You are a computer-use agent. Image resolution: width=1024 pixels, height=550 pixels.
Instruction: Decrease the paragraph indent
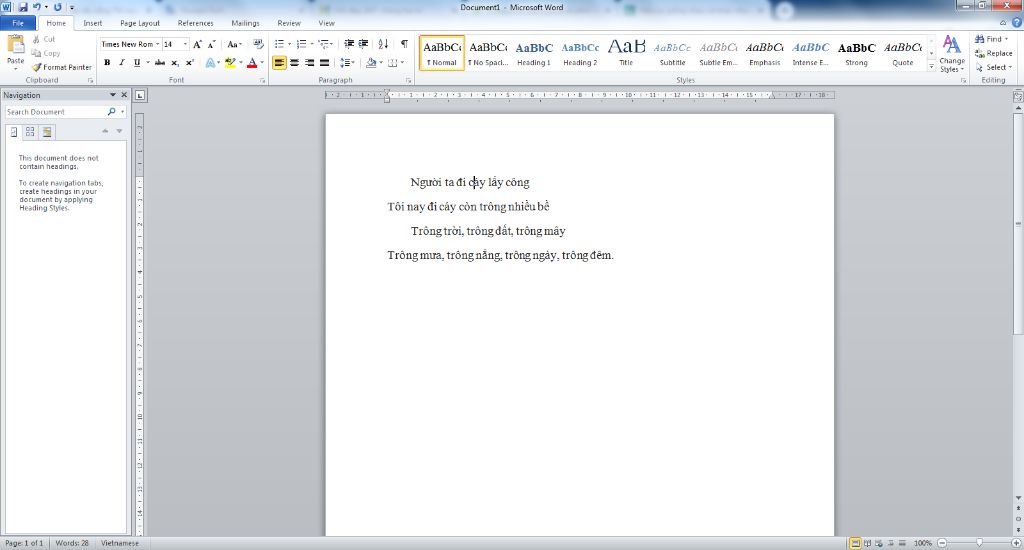pos(349,44)
